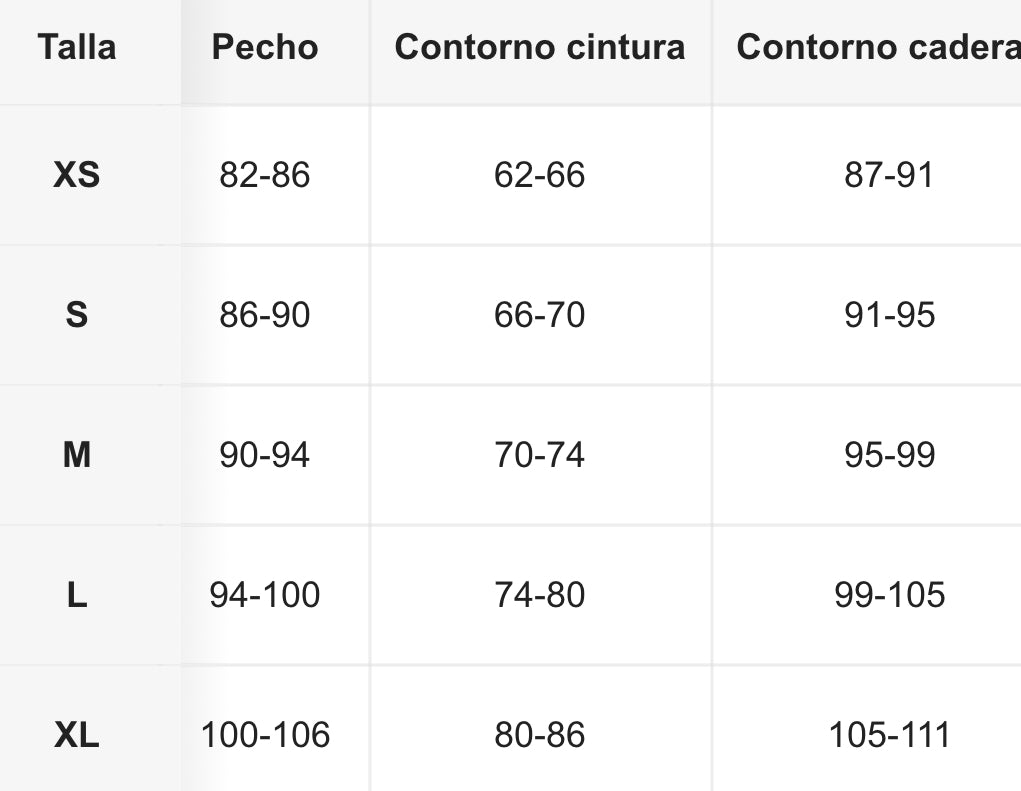Click the 66-70 waist measurement cell

pyautogui.click(x=540, y=315)
